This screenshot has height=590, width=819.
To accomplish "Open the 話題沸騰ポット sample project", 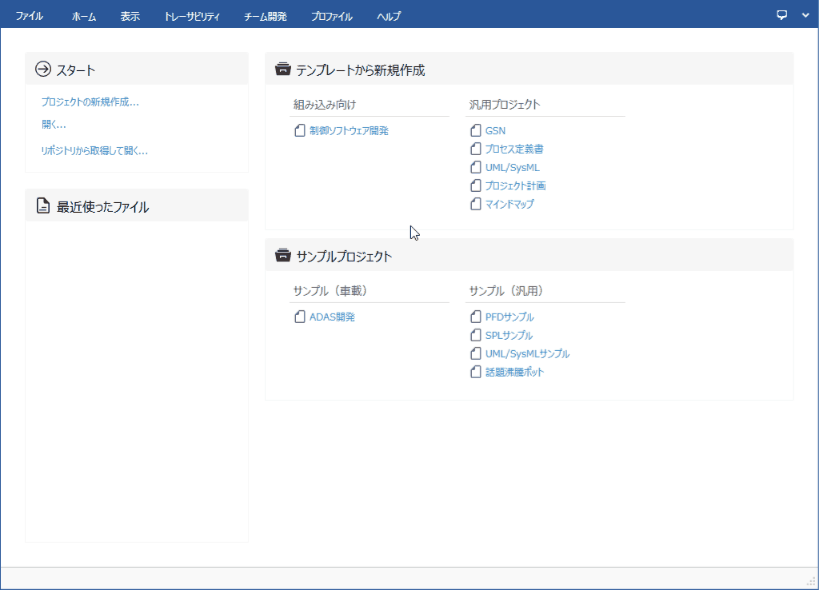I will point(514,372).
